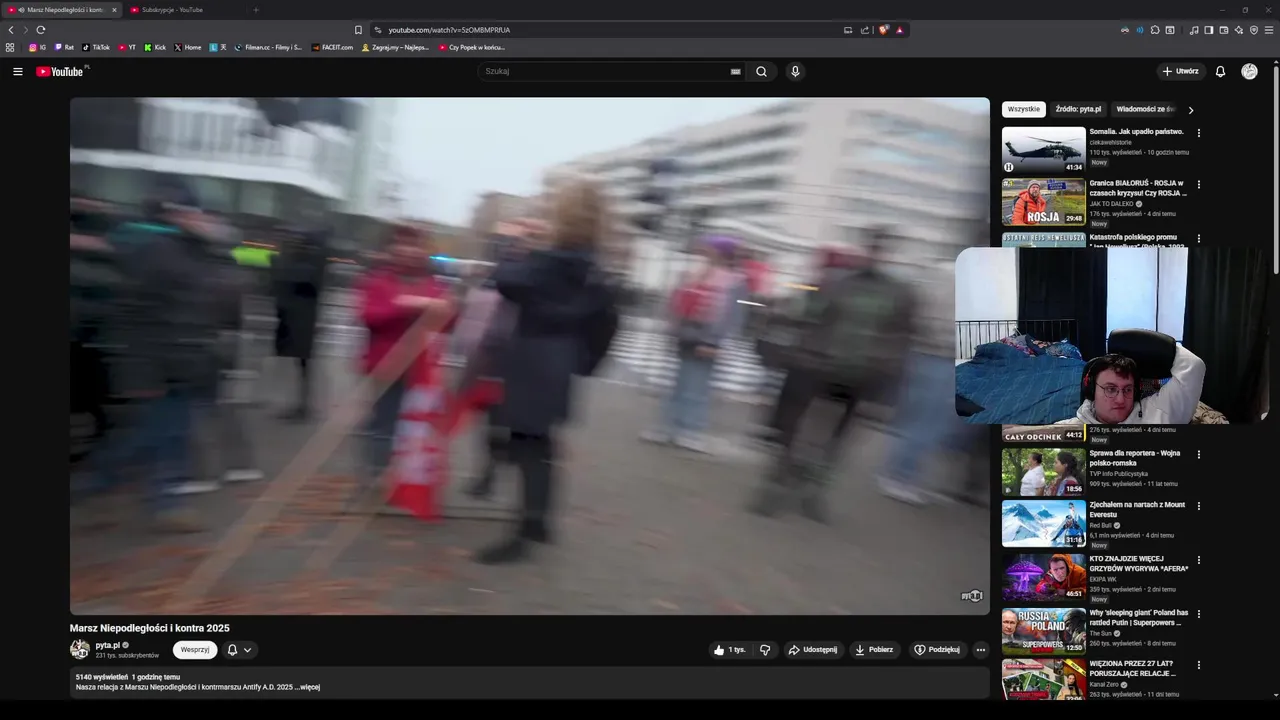This screenshot has width=1280, height=720.
Task: Open the Filman.cc bookmark
Action: tap(268, 47)
